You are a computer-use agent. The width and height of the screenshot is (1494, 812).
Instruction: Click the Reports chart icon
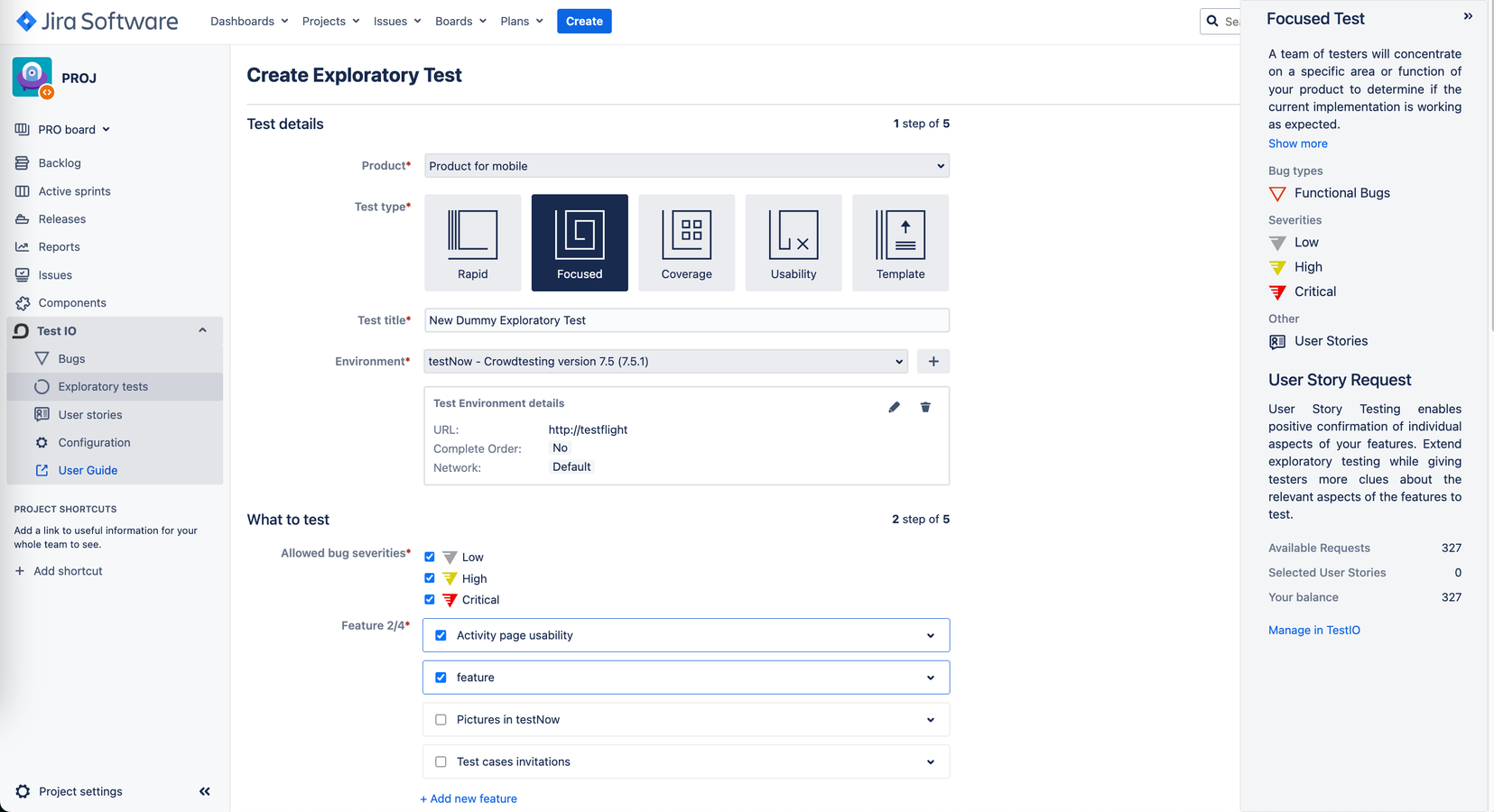click(22, 247)
